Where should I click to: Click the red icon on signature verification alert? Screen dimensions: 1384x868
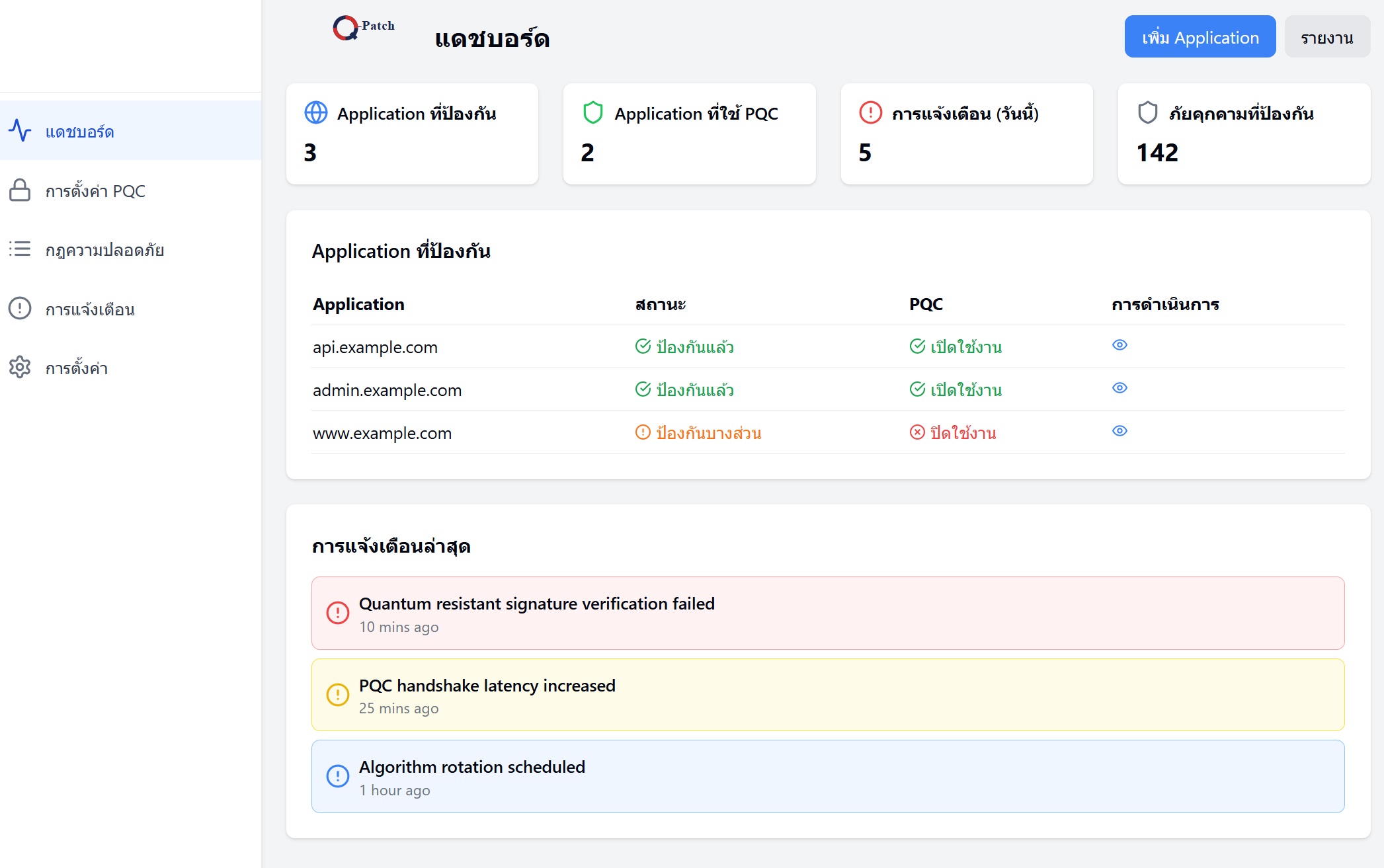pyautogui.click(x=338, y=613)
